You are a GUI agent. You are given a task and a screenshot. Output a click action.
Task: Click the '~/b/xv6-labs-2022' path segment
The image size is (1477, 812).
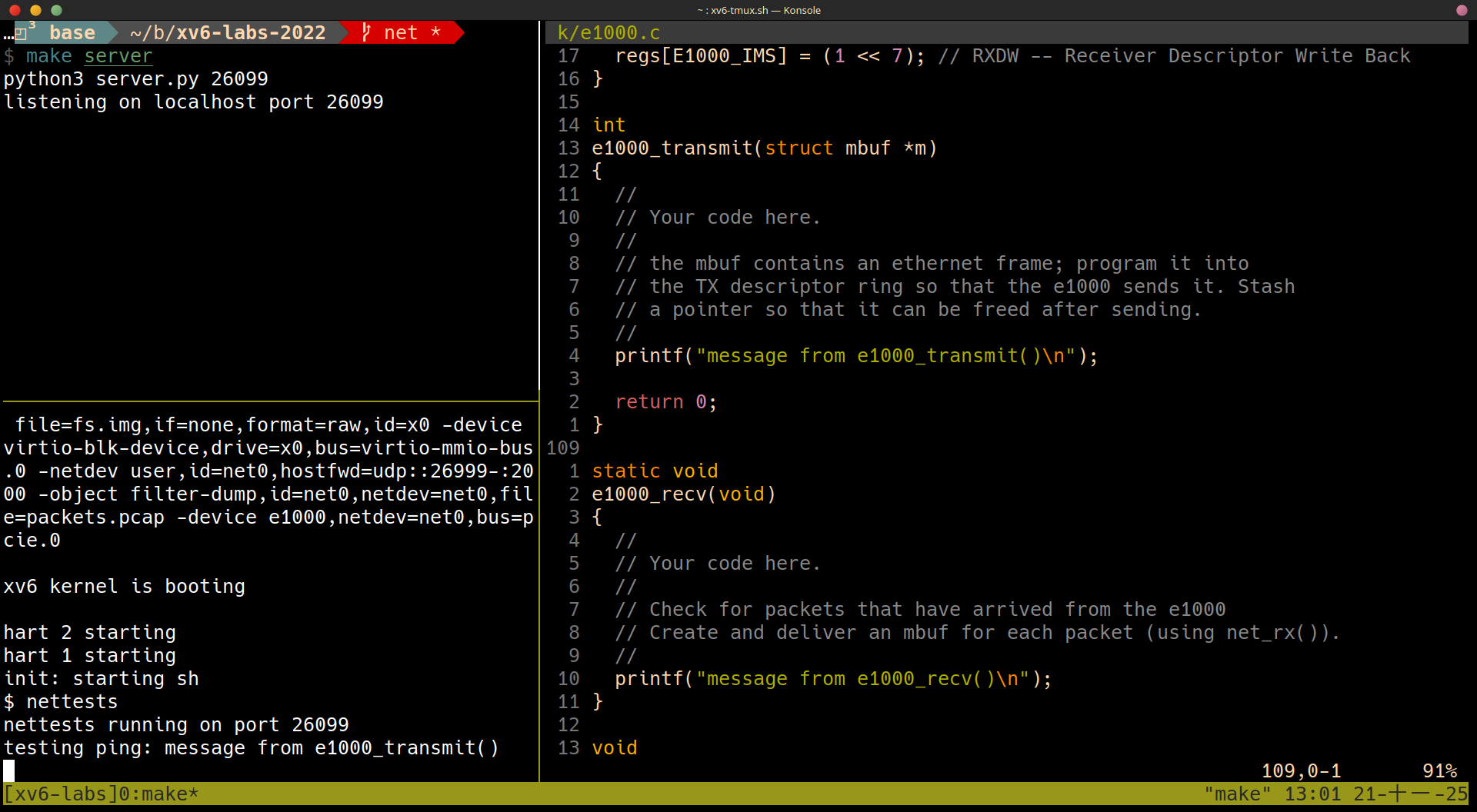[x=228, y=33]
